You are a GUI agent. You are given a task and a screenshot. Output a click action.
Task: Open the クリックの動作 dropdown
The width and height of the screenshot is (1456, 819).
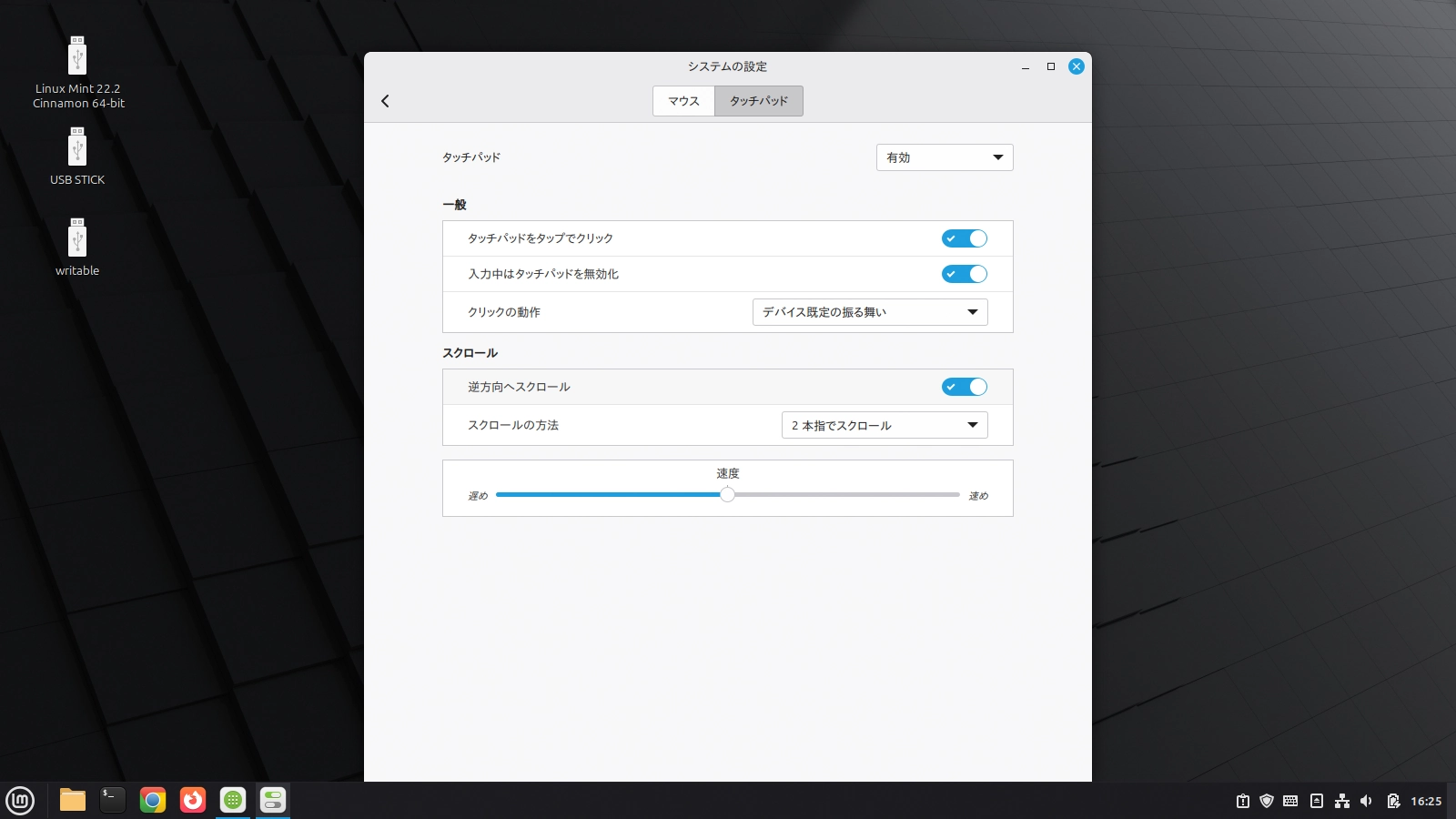(x=868, y=311)
